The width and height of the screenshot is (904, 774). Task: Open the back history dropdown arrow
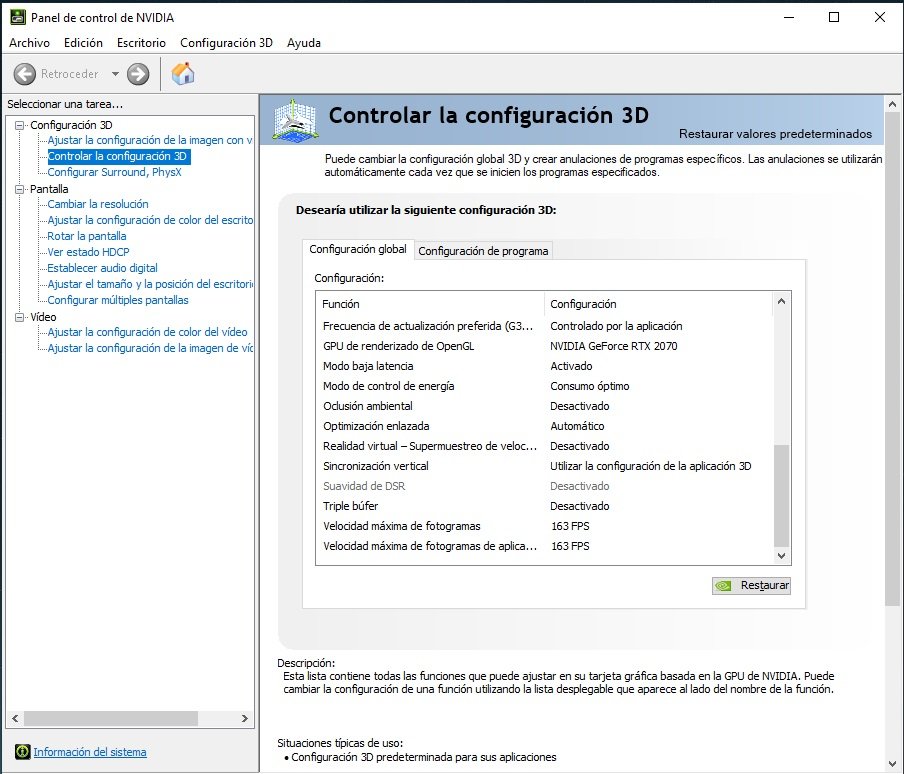tap(115, 74)
